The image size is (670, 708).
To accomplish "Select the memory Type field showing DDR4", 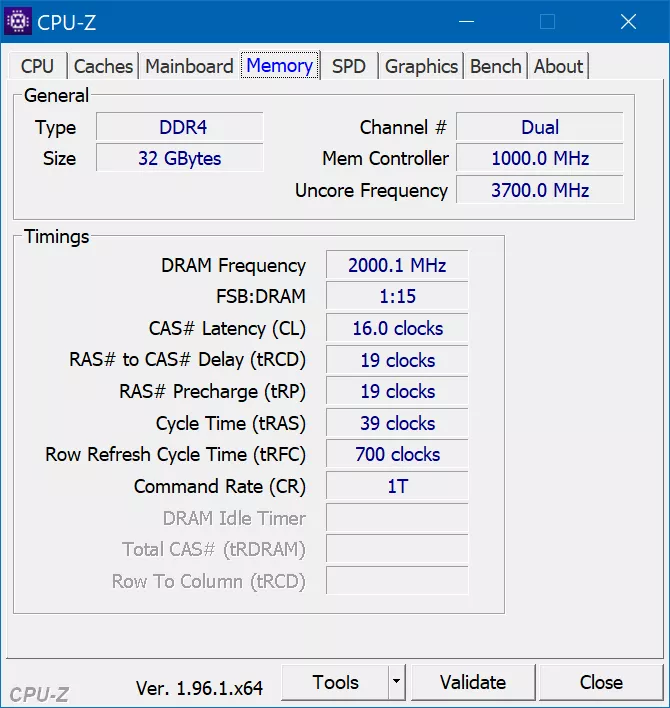I will pyautogui.click(x=180, y=127).
